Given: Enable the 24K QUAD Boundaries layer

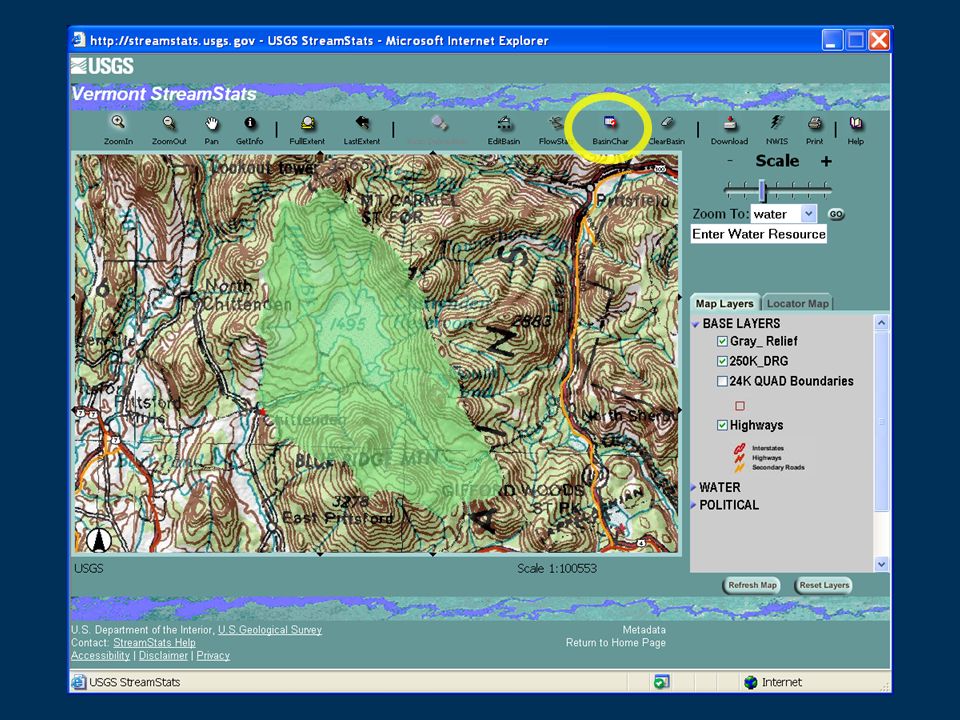Looking at the screenshot, I should point(722,381).
